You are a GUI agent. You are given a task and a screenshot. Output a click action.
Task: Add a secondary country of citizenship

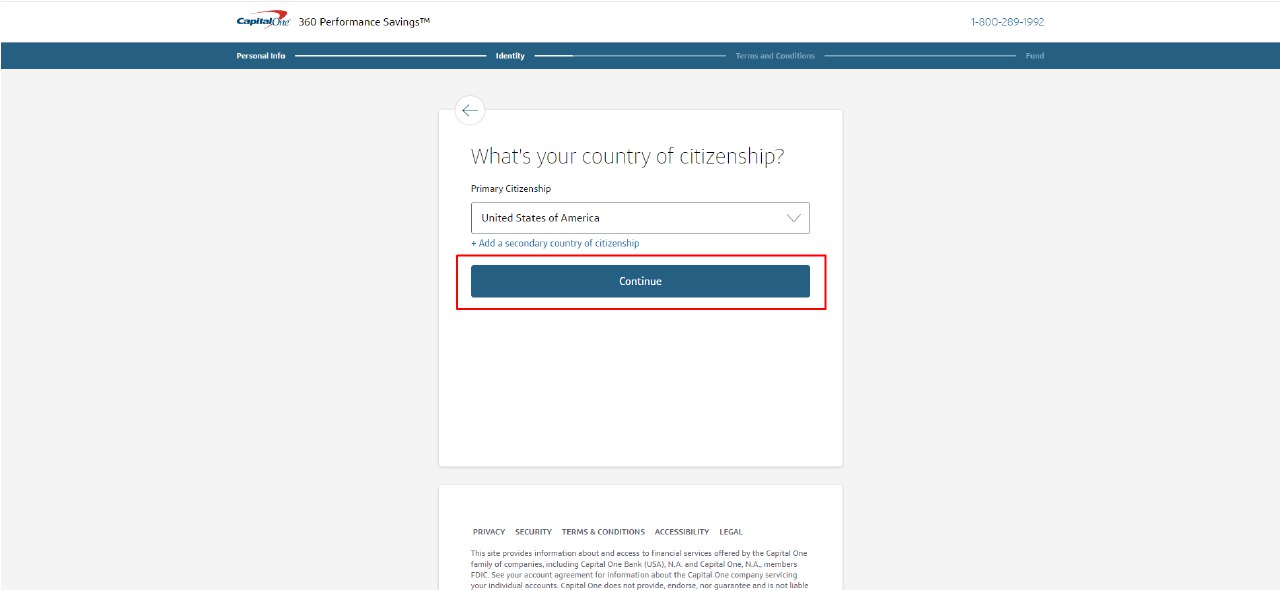pyautogui.click(x=555, y=243)
